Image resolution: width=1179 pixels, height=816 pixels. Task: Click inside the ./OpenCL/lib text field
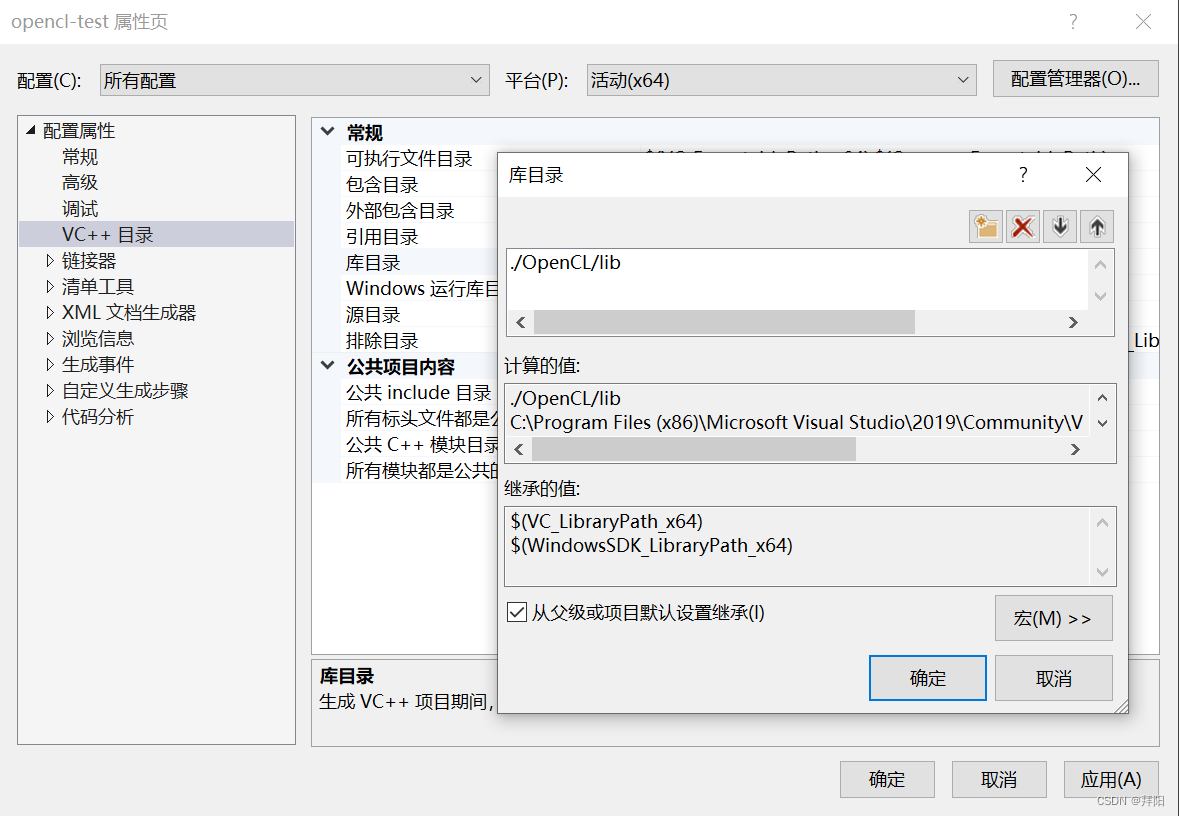point(700,263)
